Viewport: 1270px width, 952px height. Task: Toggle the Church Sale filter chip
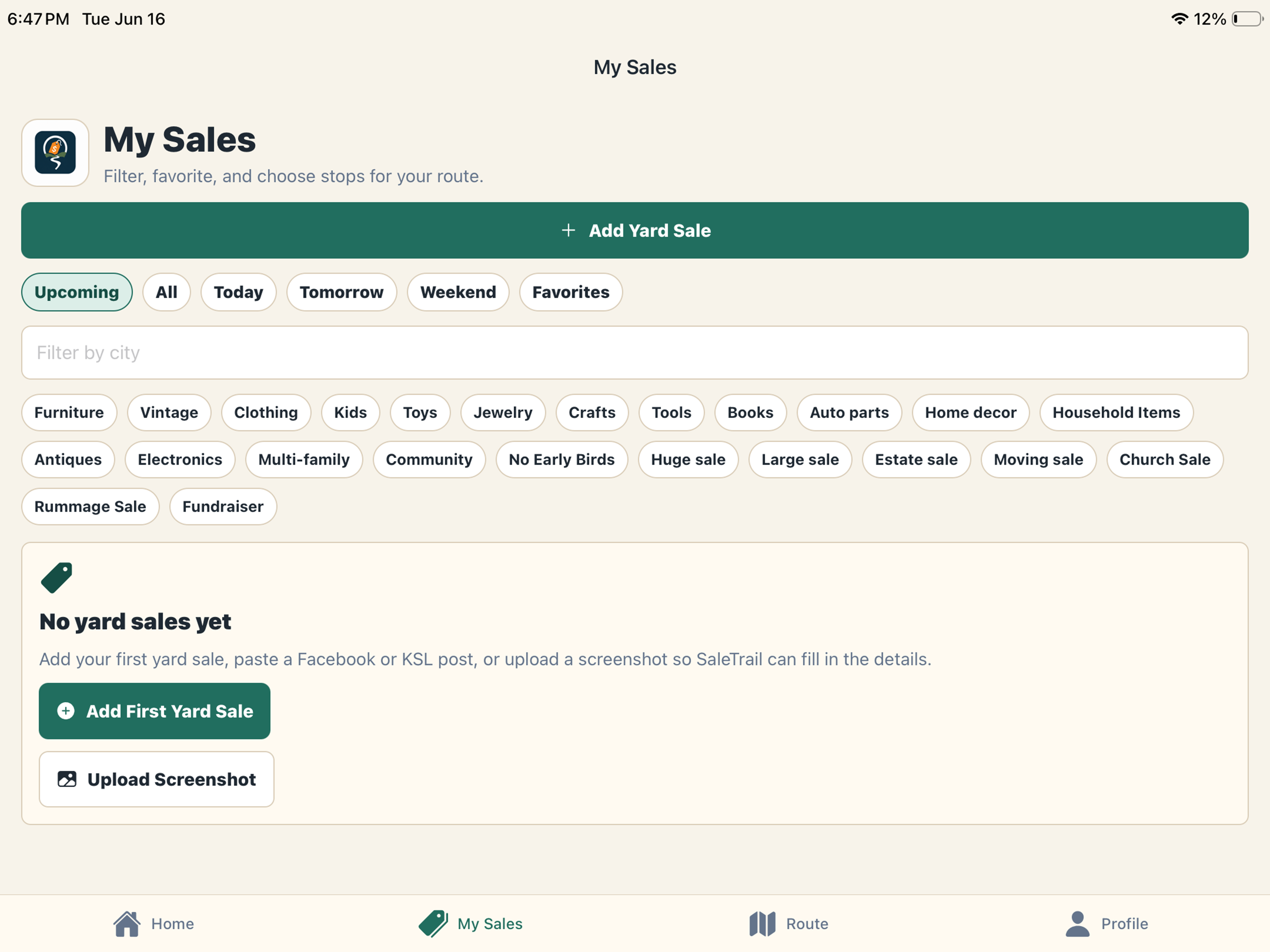point(1164,459)
